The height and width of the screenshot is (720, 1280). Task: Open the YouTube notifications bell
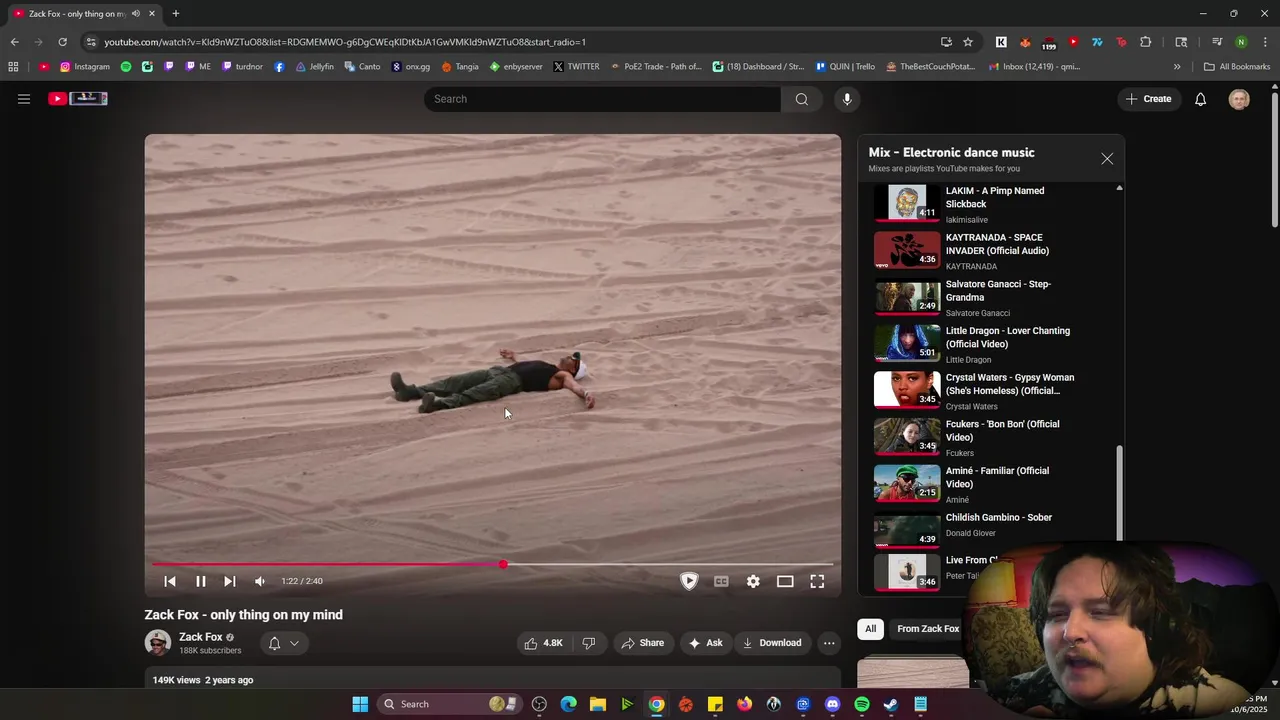(x=1200, y=99)
